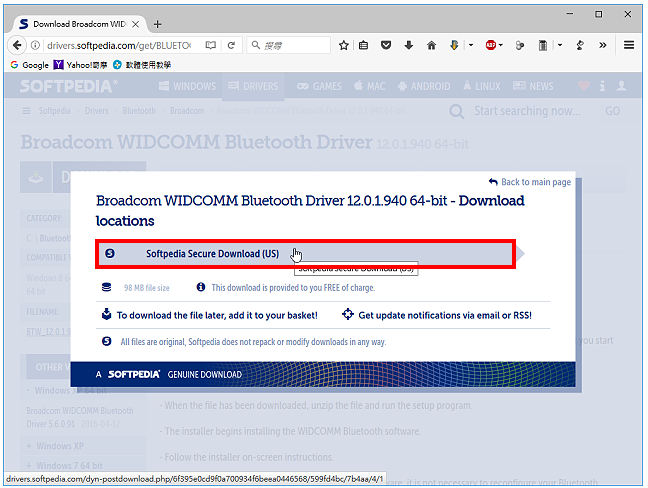Open the downloads arrow panel

pyautogui.click(x=409, y=45)
